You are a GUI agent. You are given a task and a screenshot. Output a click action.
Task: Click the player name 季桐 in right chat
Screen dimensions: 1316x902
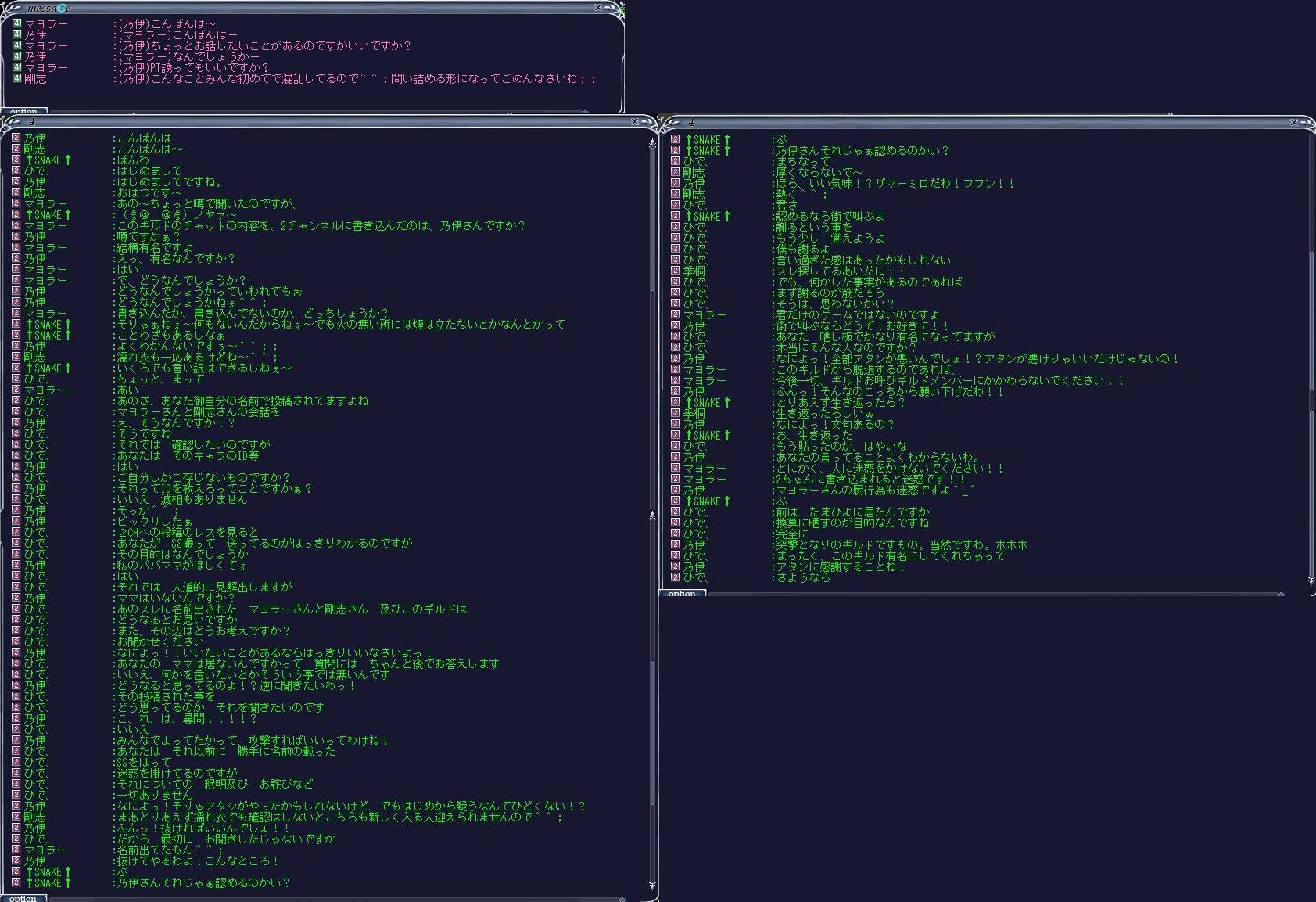pyautogui.click(x=694, y=271)
